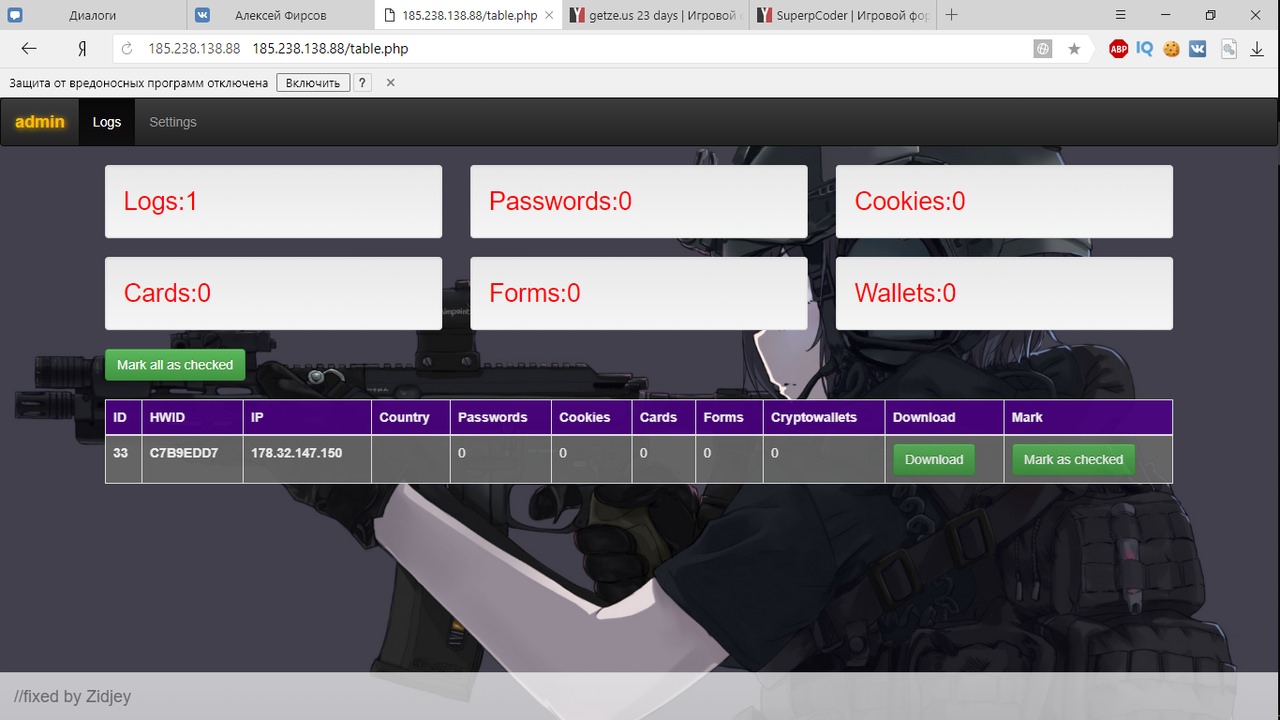Open the browser downloads arrow

[x=1257, y=49]
